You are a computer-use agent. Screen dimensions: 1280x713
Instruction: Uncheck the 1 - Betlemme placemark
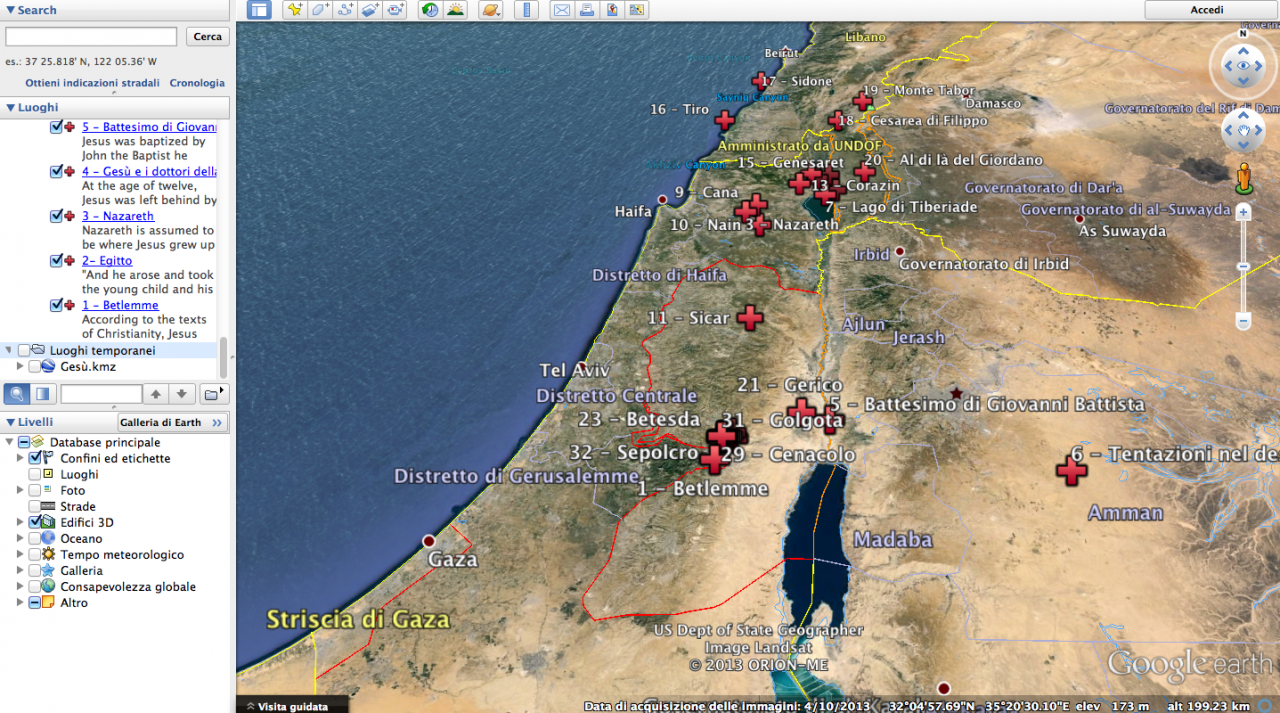coord(57,305)
